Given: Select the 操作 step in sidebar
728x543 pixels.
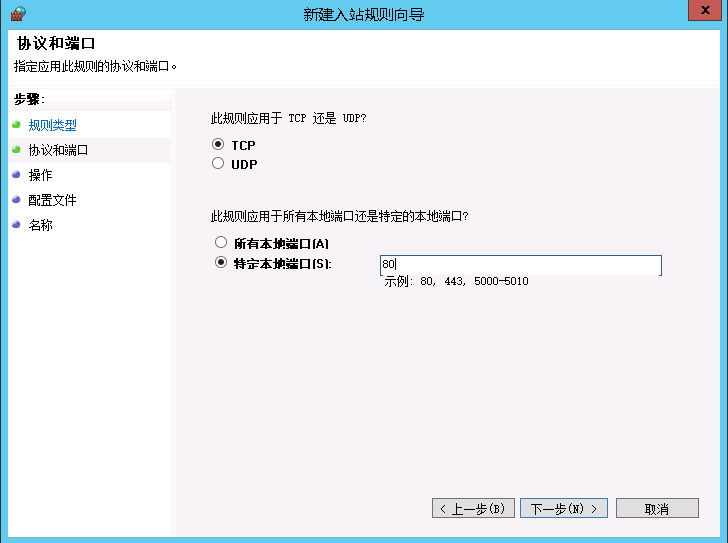Looking at the screenshot, I should click(x=40, y=175).
